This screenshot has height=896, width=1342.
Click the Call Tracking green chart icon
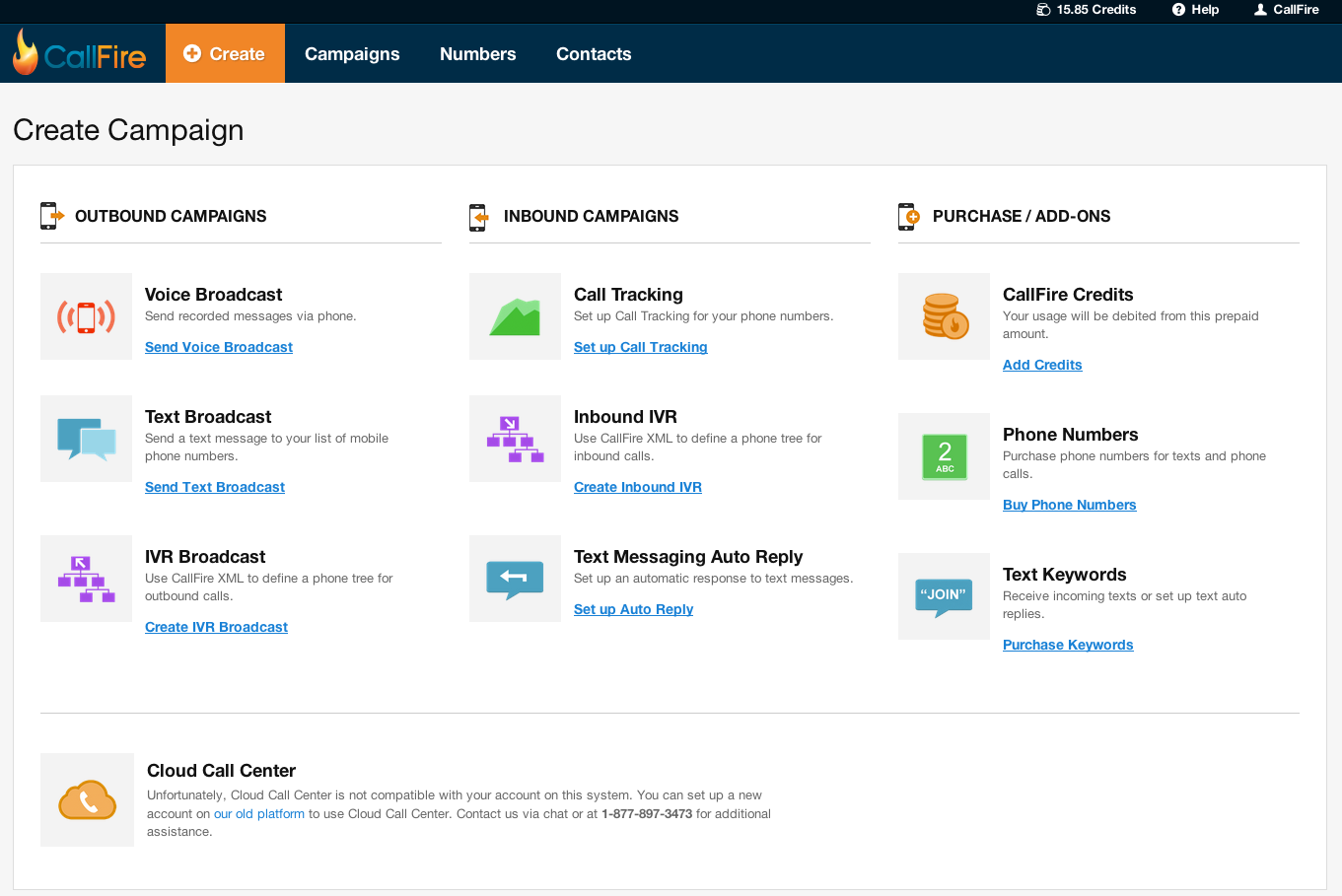pos(515,316)
